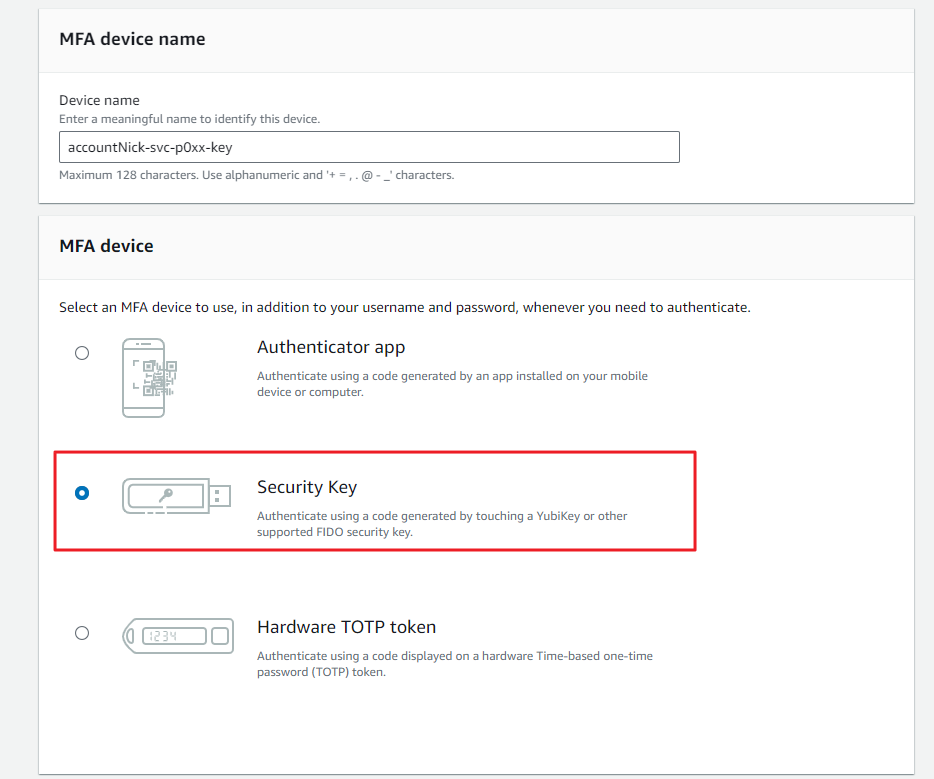Select the Security Key radio button
Image resolution: width=934 pixels, height=779 pixels.
pos(82,493)
